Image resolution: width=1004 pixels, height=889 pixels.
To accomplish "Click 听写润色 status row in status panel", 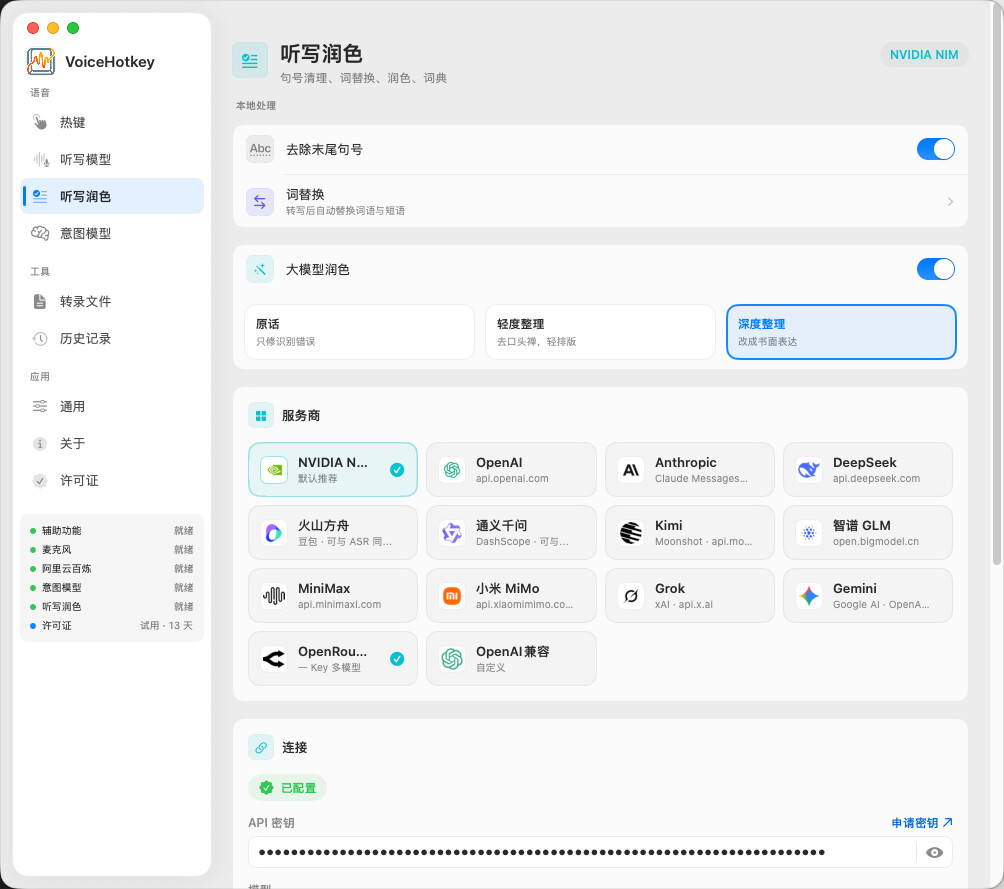I will coord(111,606).
